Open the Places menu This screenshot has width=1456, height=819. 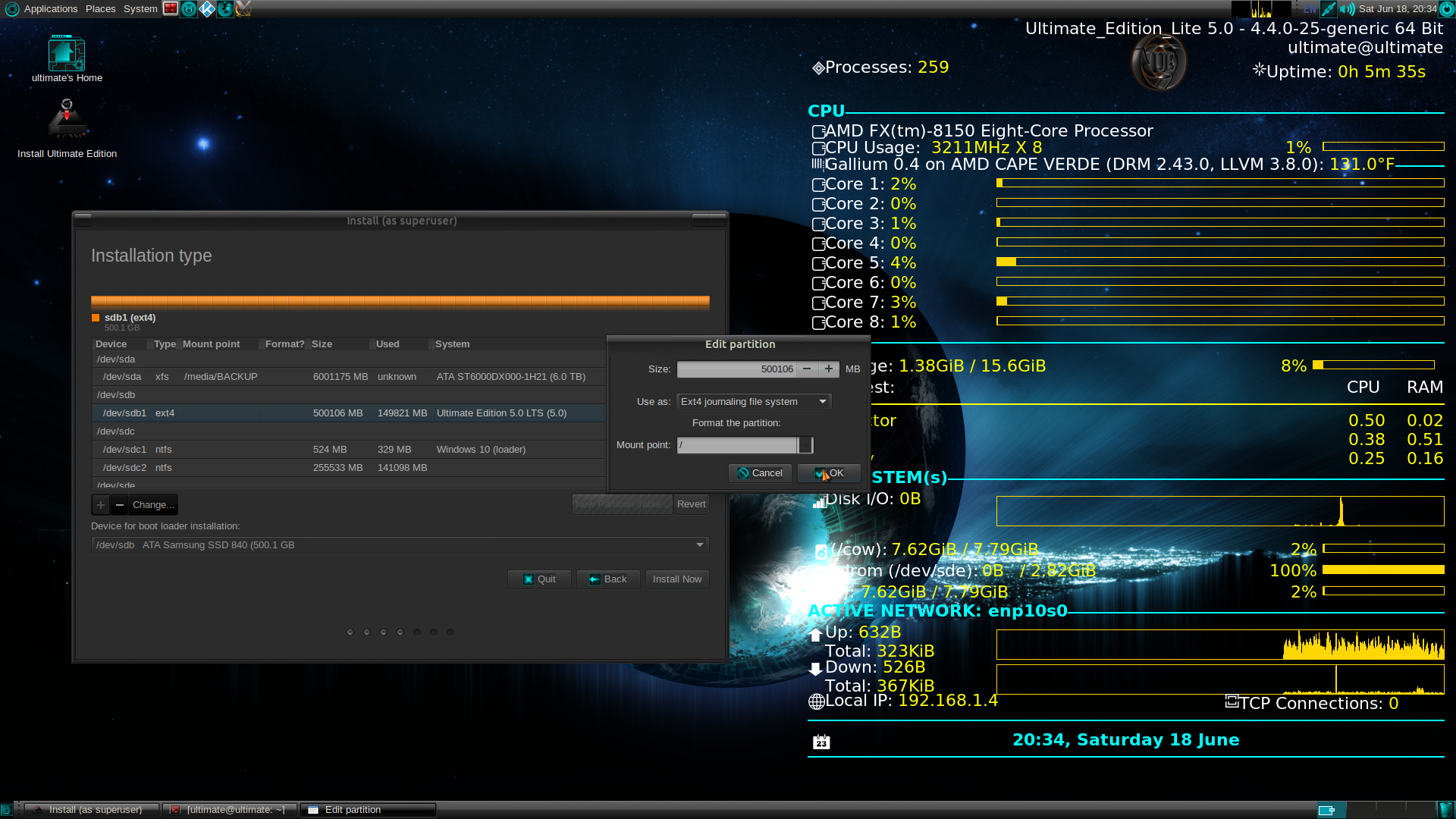tap(100, 9)
